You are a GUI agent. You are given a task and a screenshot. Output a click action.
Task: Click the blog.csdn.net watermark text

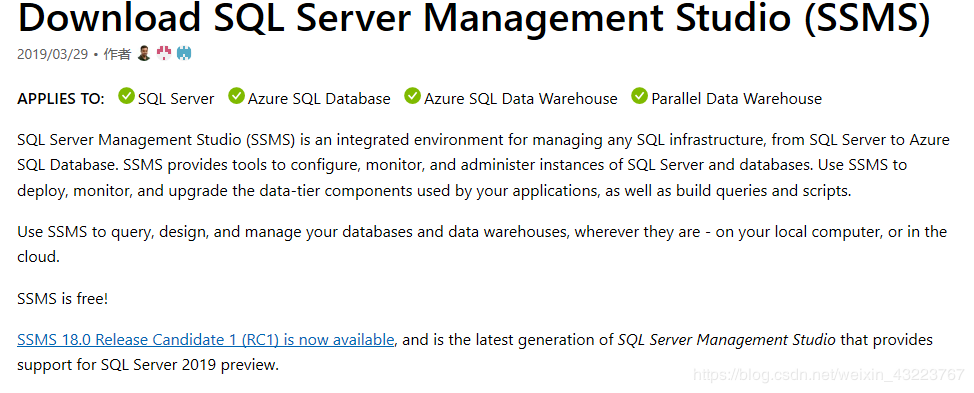(828, 375)
